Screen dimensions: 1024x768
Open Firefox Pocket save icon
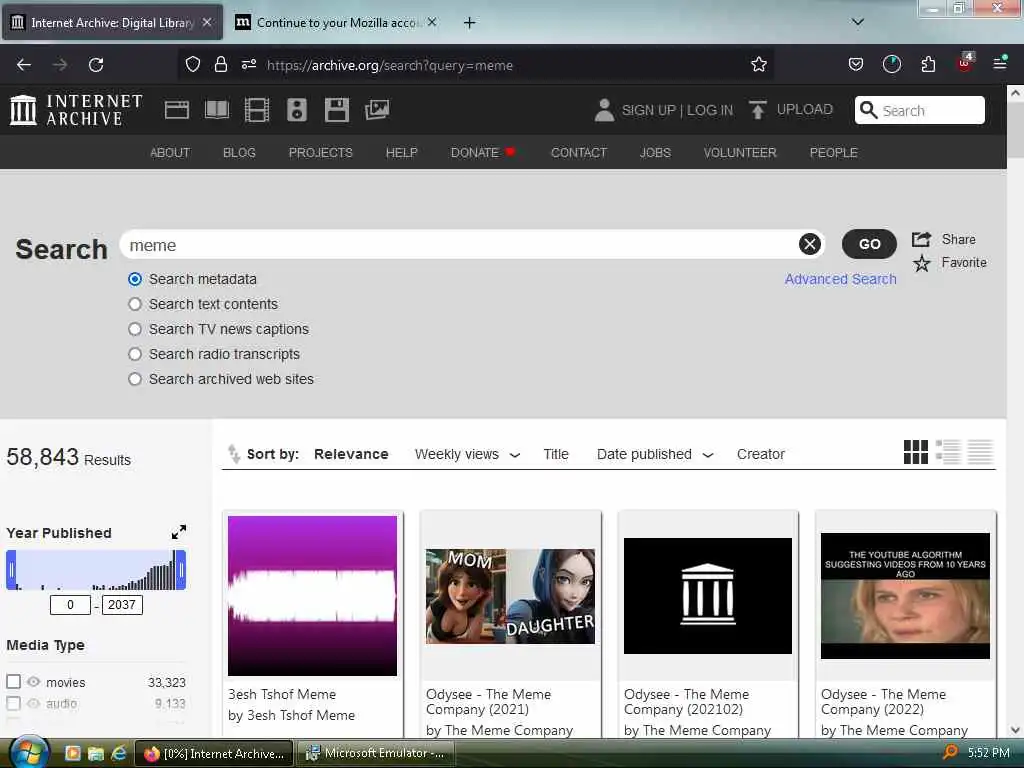click(856, 65)
